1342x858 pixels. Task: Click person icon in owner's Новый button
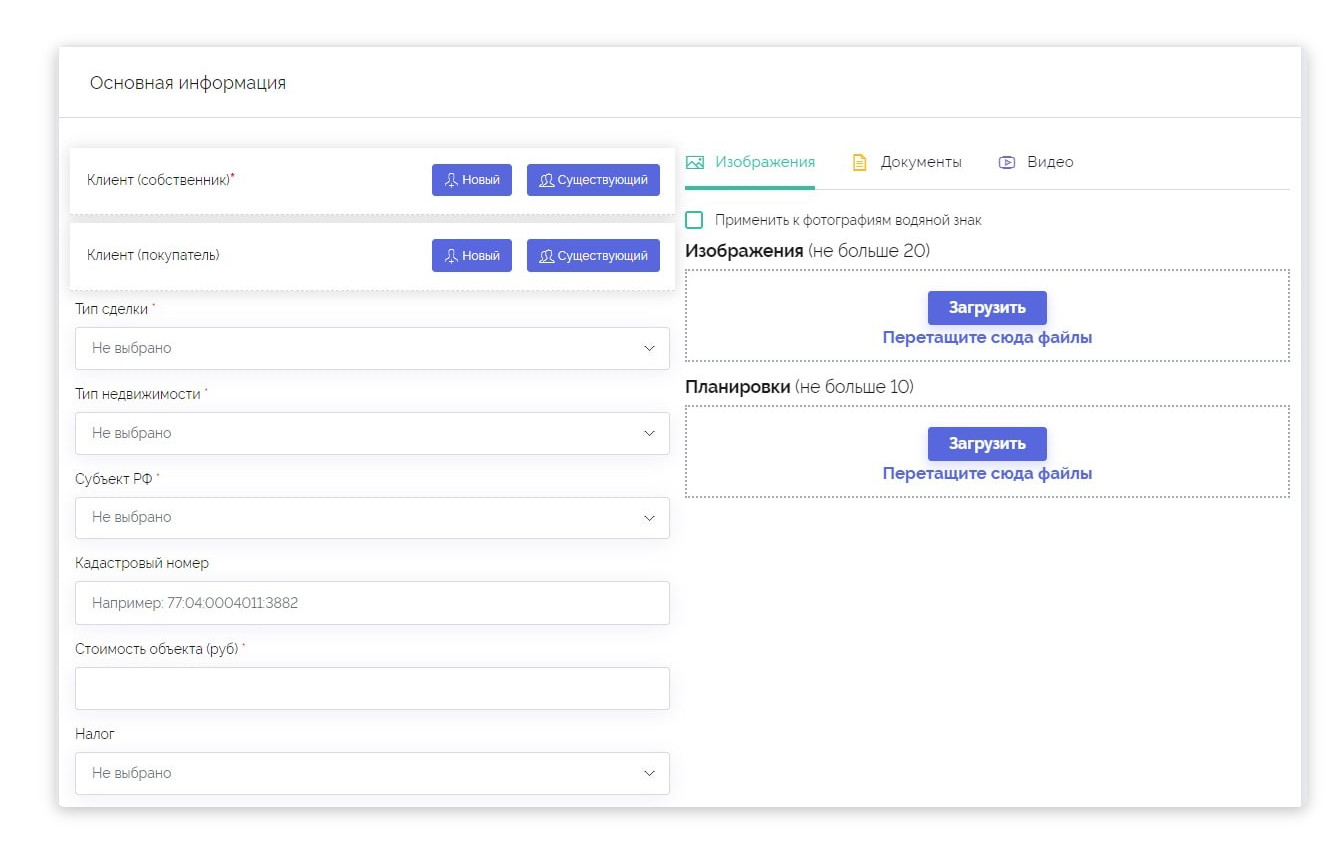(x=451, y=180)
